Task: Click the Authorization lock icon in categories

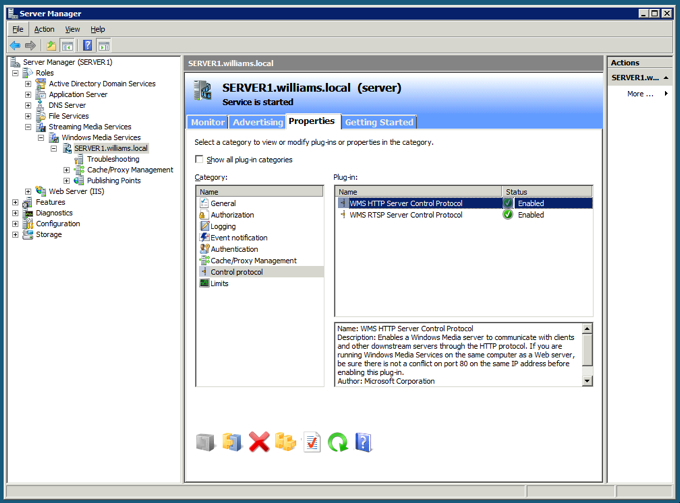Action: [x=203, y=215]
